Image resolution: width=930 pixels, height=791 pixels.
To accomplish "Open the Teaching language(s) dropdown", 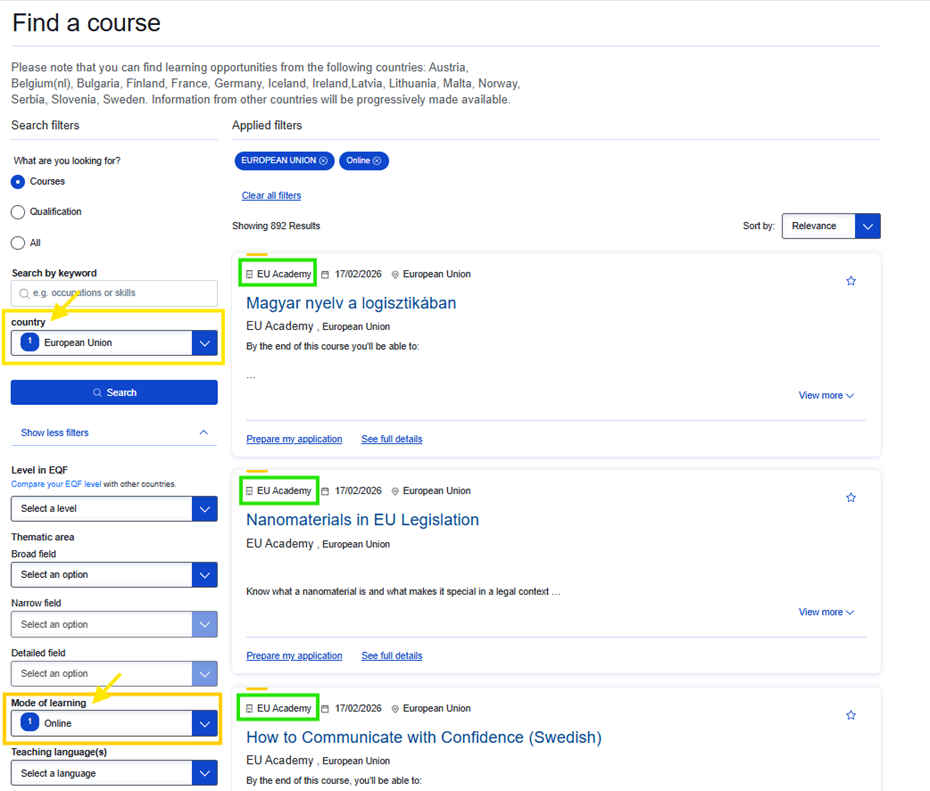I will point(114,773).
